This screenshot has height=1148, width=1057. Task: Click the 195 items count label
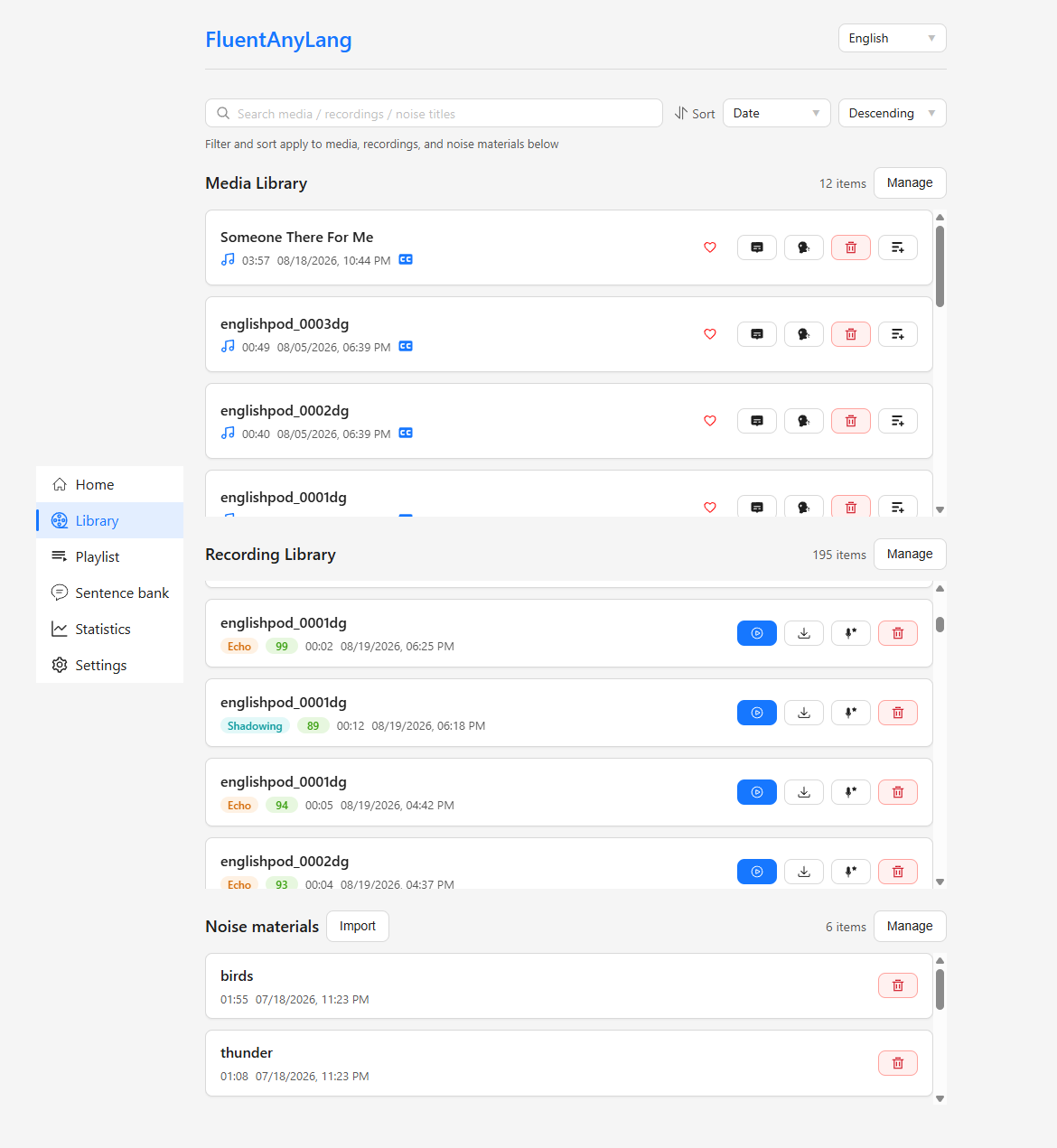click(x=839, y=555)
